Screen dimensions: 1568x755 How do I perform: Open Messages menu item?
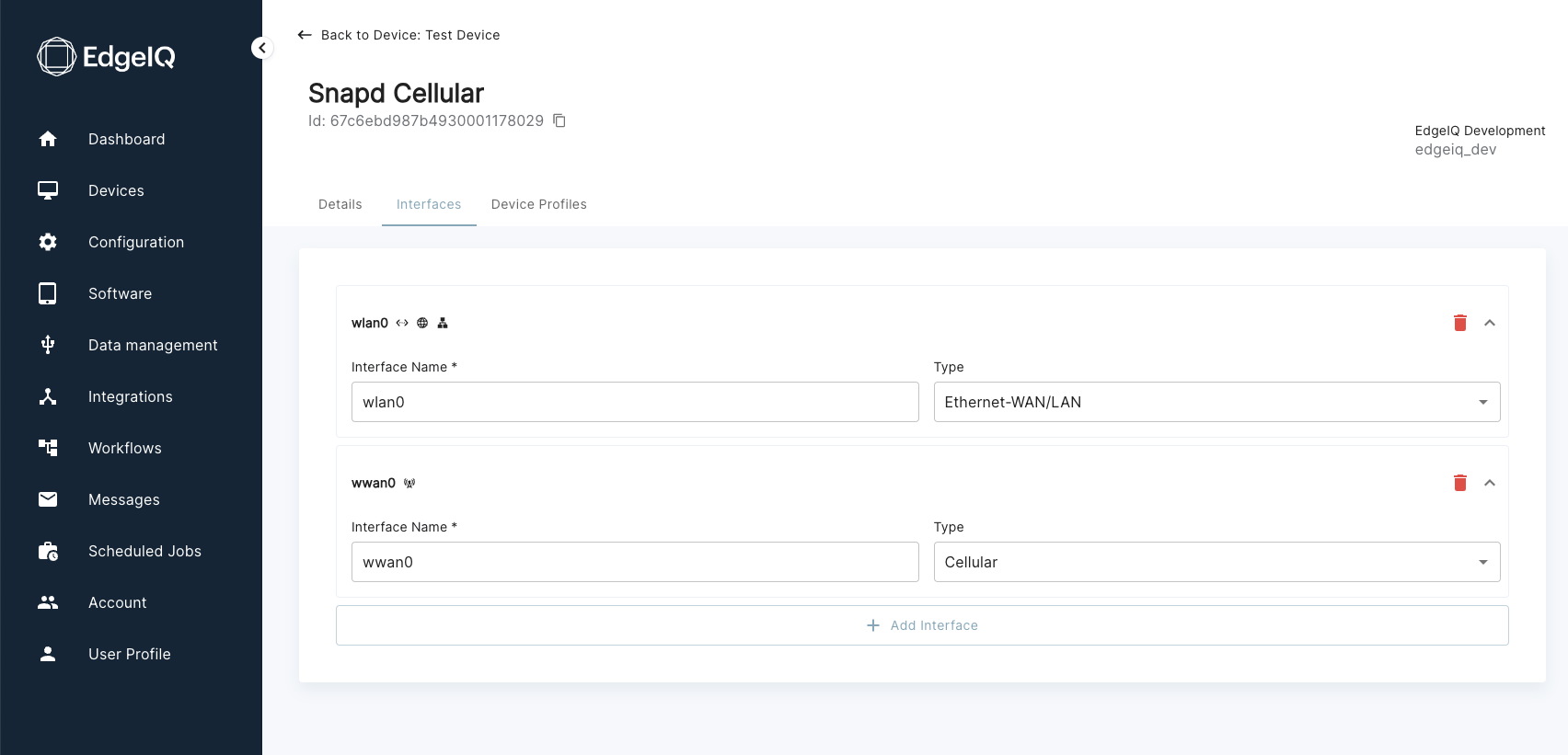pos(124,499)
